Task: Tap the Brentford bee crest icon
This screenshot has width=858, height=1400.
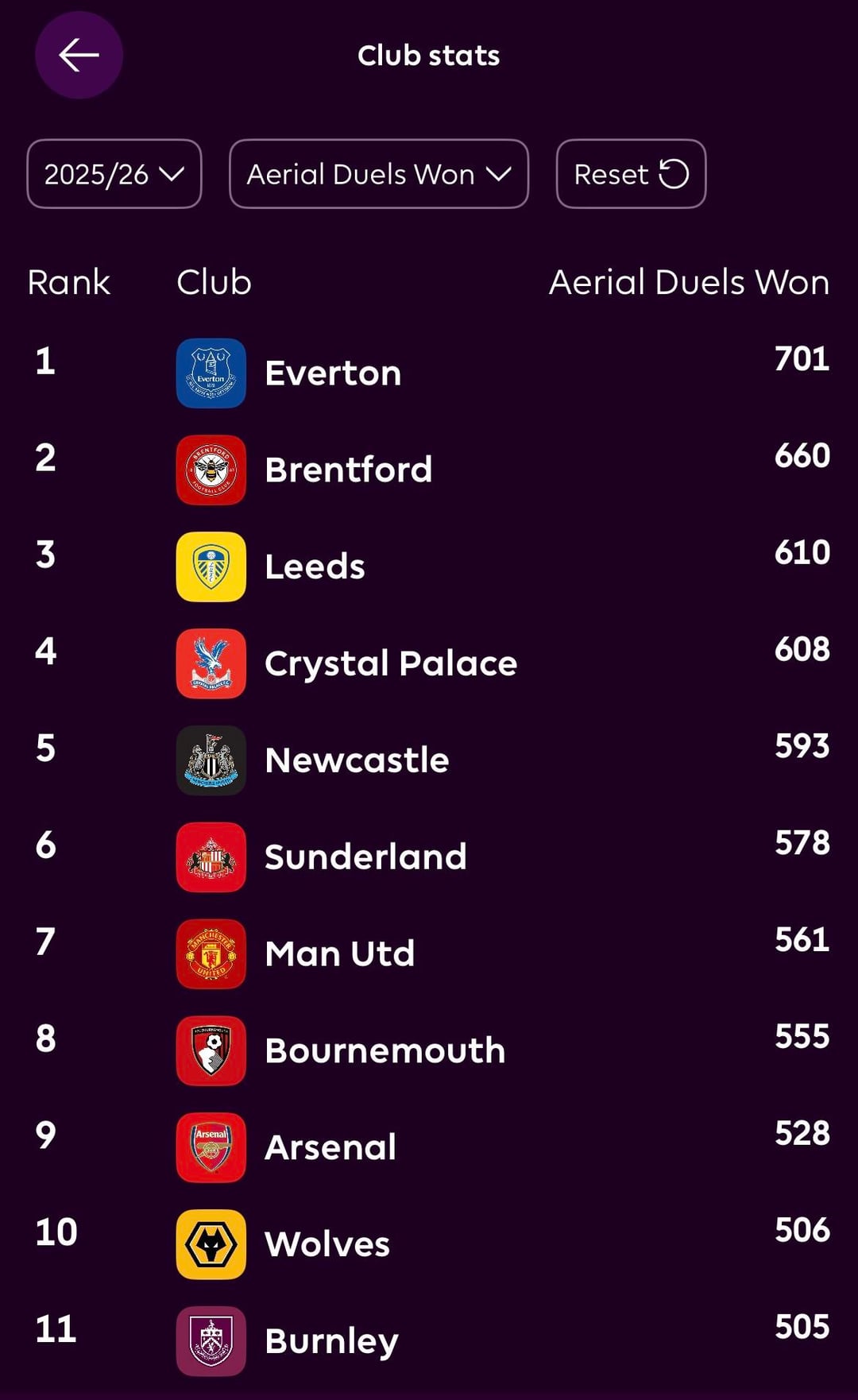Action: (x=211, y=470)
